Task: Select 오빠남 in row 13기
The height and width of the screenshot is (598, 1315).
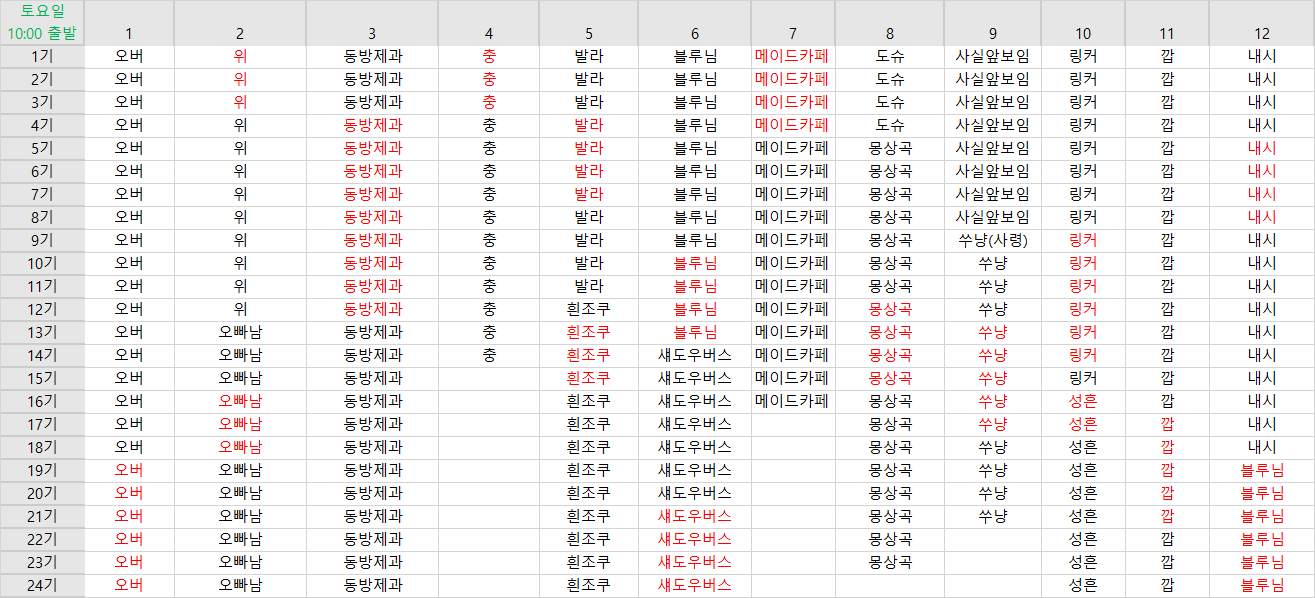Action: click(240, 332)
